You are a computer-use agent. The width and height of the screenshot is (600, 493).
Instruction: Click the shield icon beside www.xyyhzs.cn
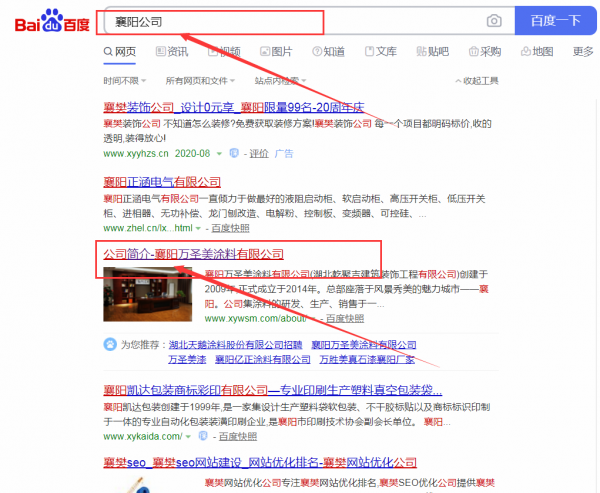point(233,153)
